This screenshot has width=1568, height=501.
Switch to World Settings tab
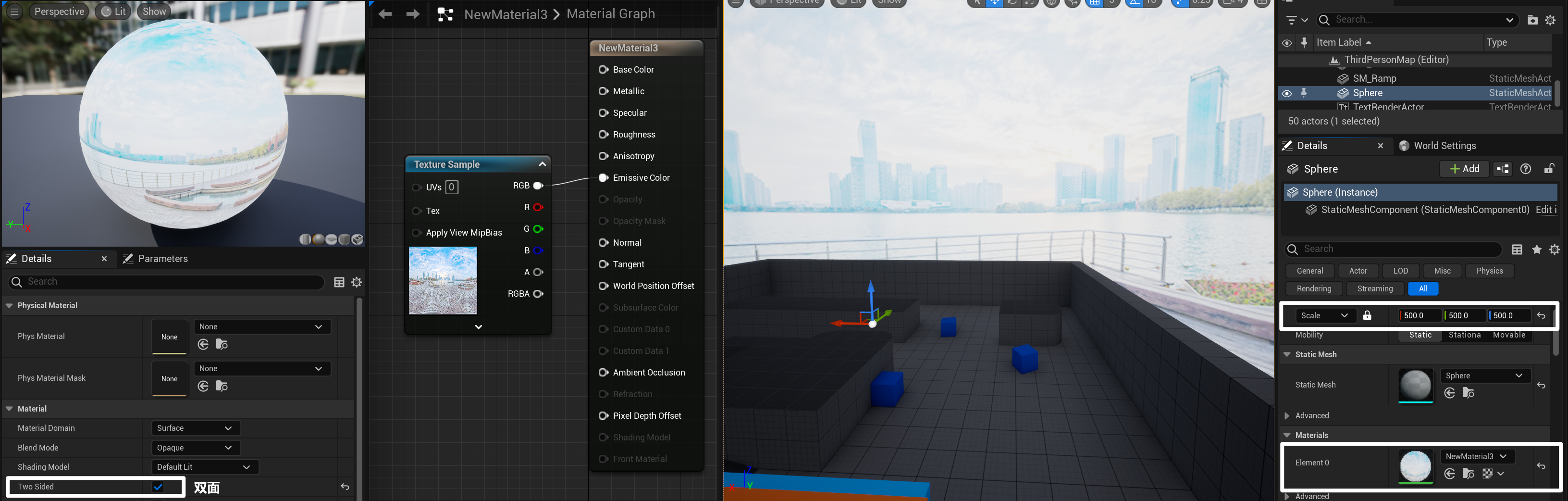point(1437,146)
